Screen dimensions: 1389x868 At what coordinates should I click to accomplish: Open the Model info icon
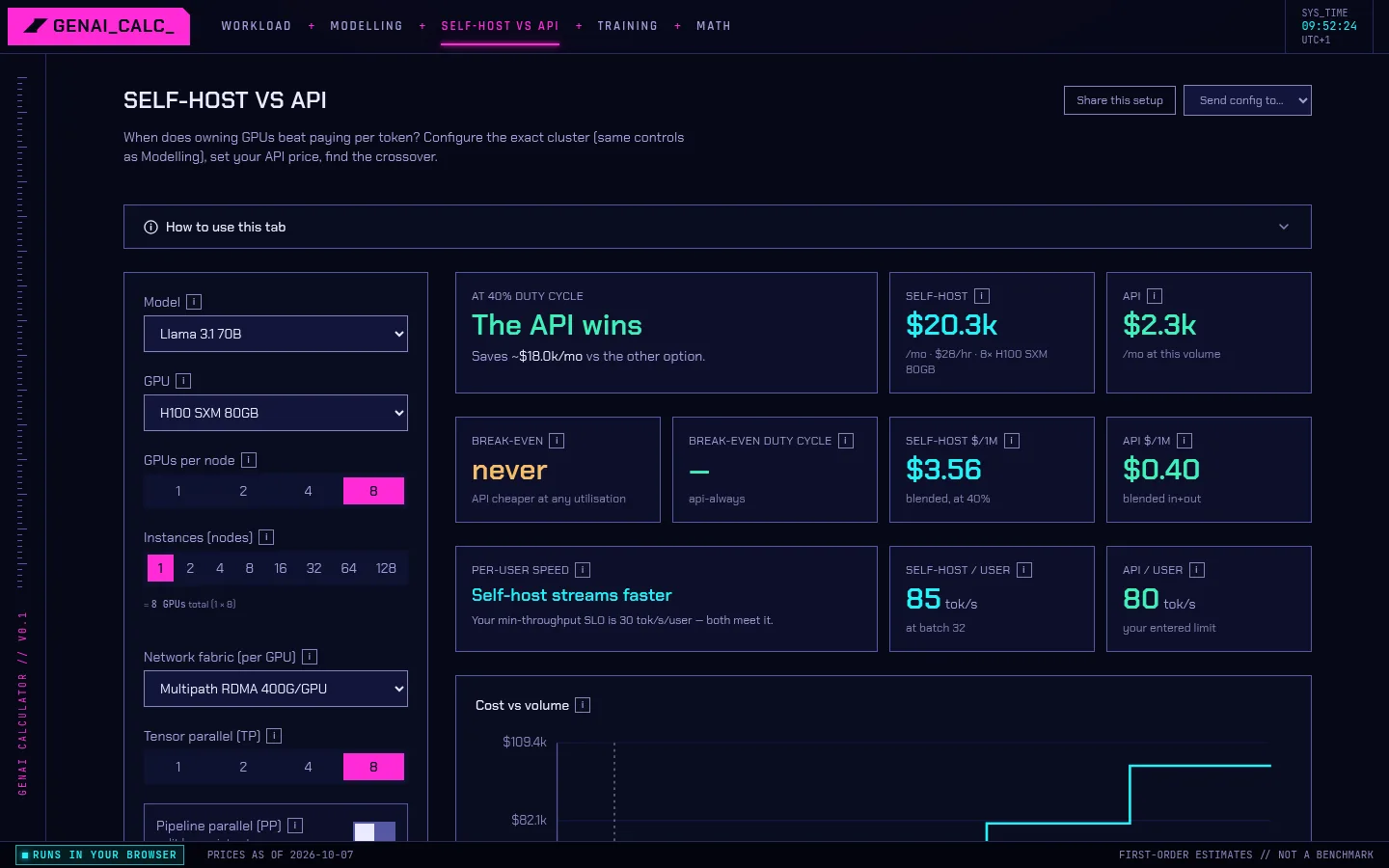(x=194, y=302)
